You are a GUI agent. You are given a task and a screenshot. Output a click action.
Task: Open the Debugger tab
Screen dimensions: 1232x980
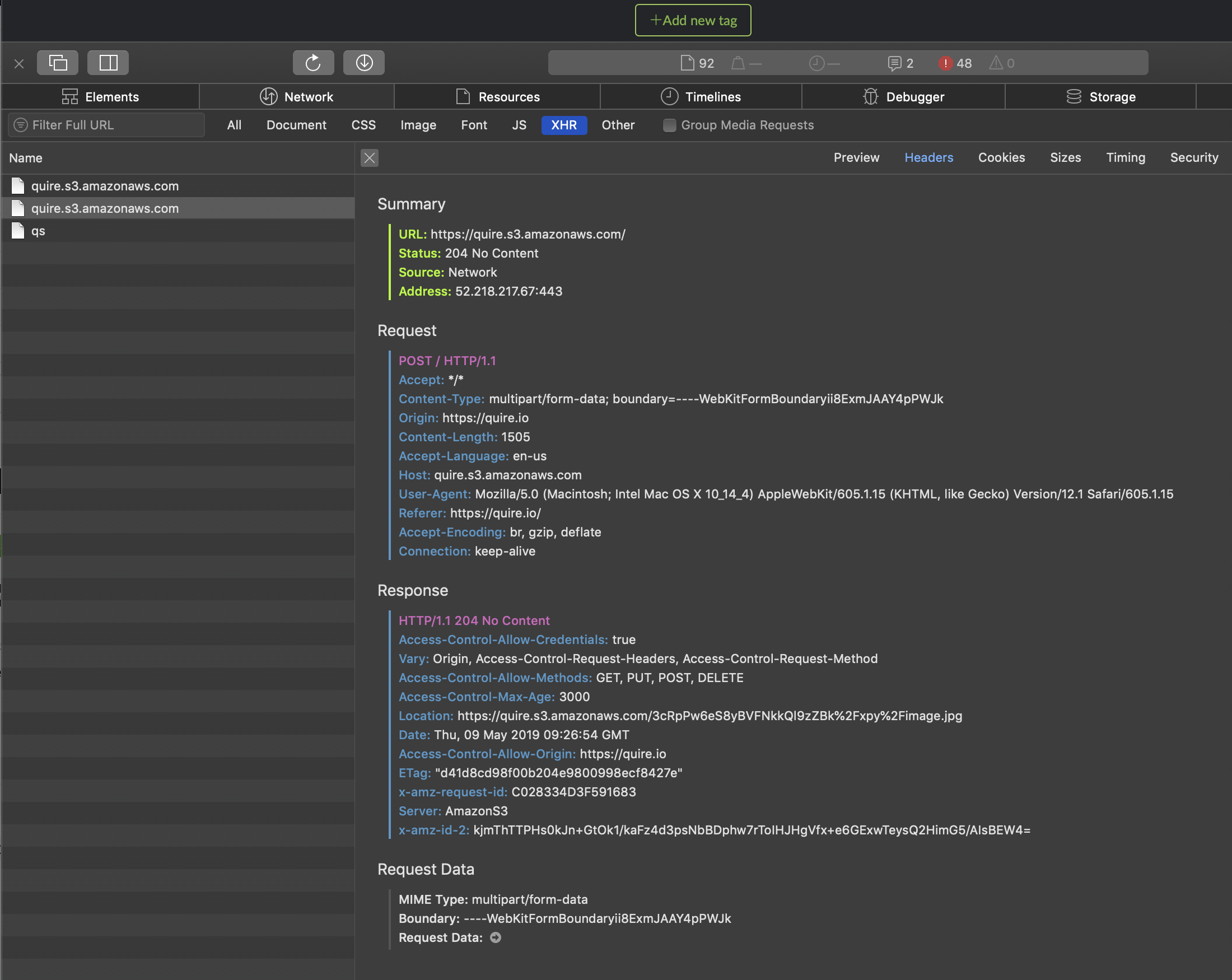point(903,96)
